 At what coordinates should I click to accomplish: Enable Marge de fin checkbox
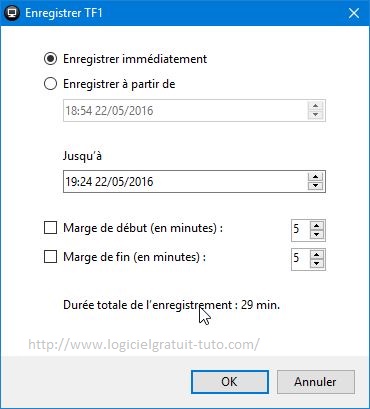point(50,257)
